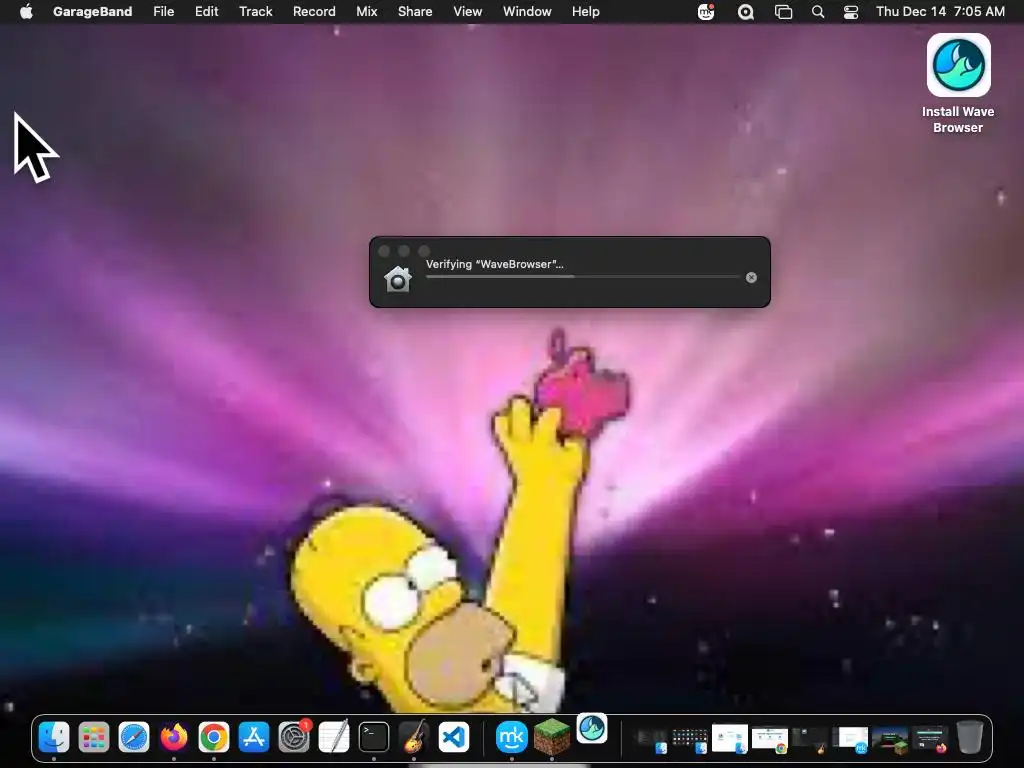Open MacKeeper from the Dock

click(x=511, y=737)
